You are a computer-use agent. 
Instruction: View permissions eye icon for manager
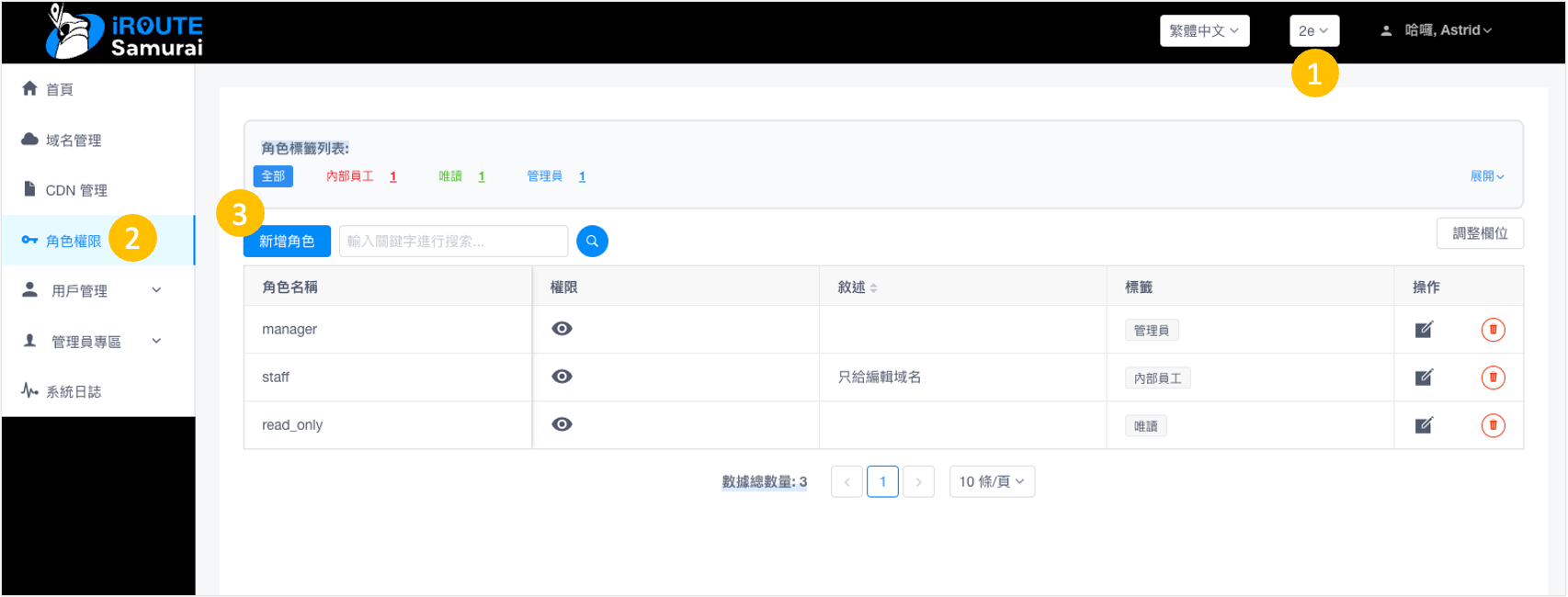tap(562, 329)
